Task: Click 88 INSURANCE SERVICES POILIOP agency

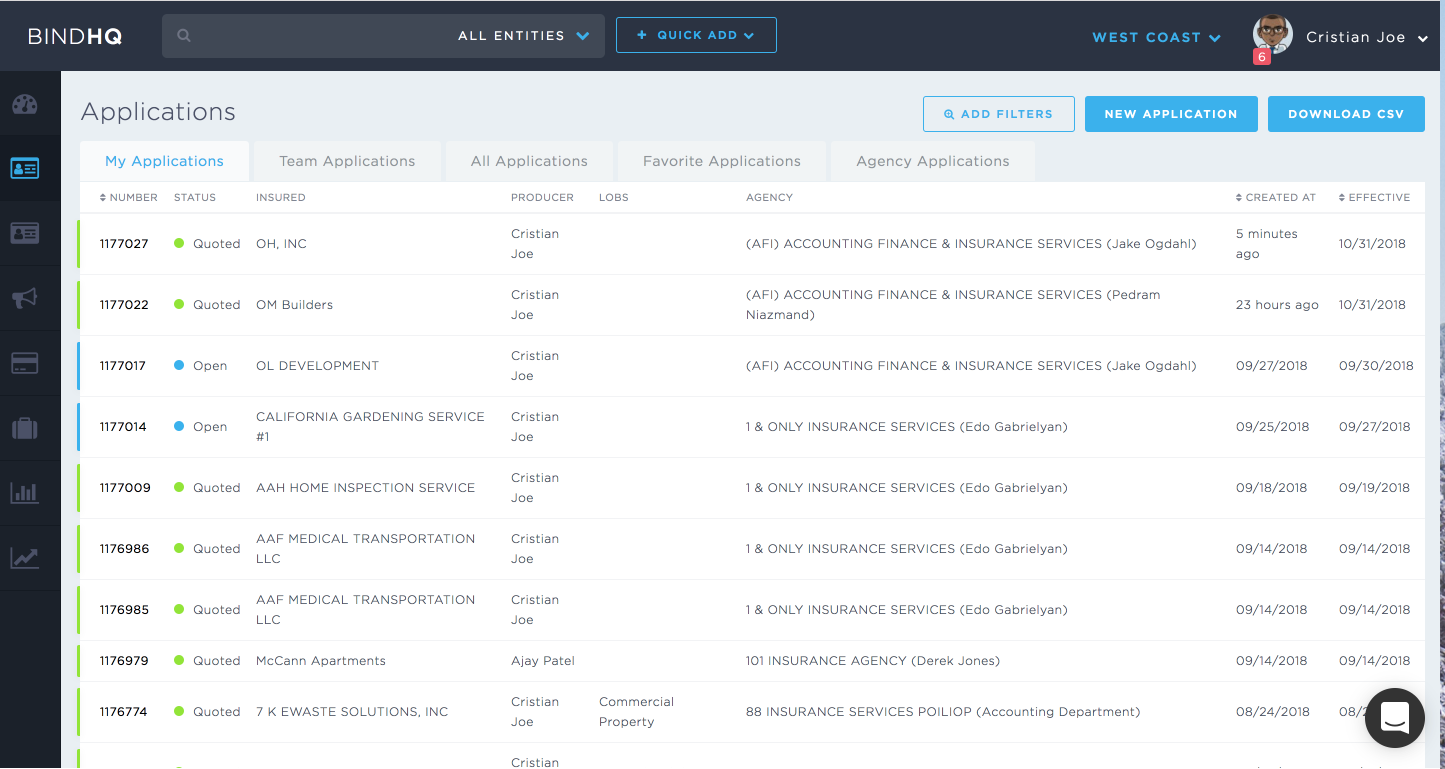Action: (x=943, y=712)
